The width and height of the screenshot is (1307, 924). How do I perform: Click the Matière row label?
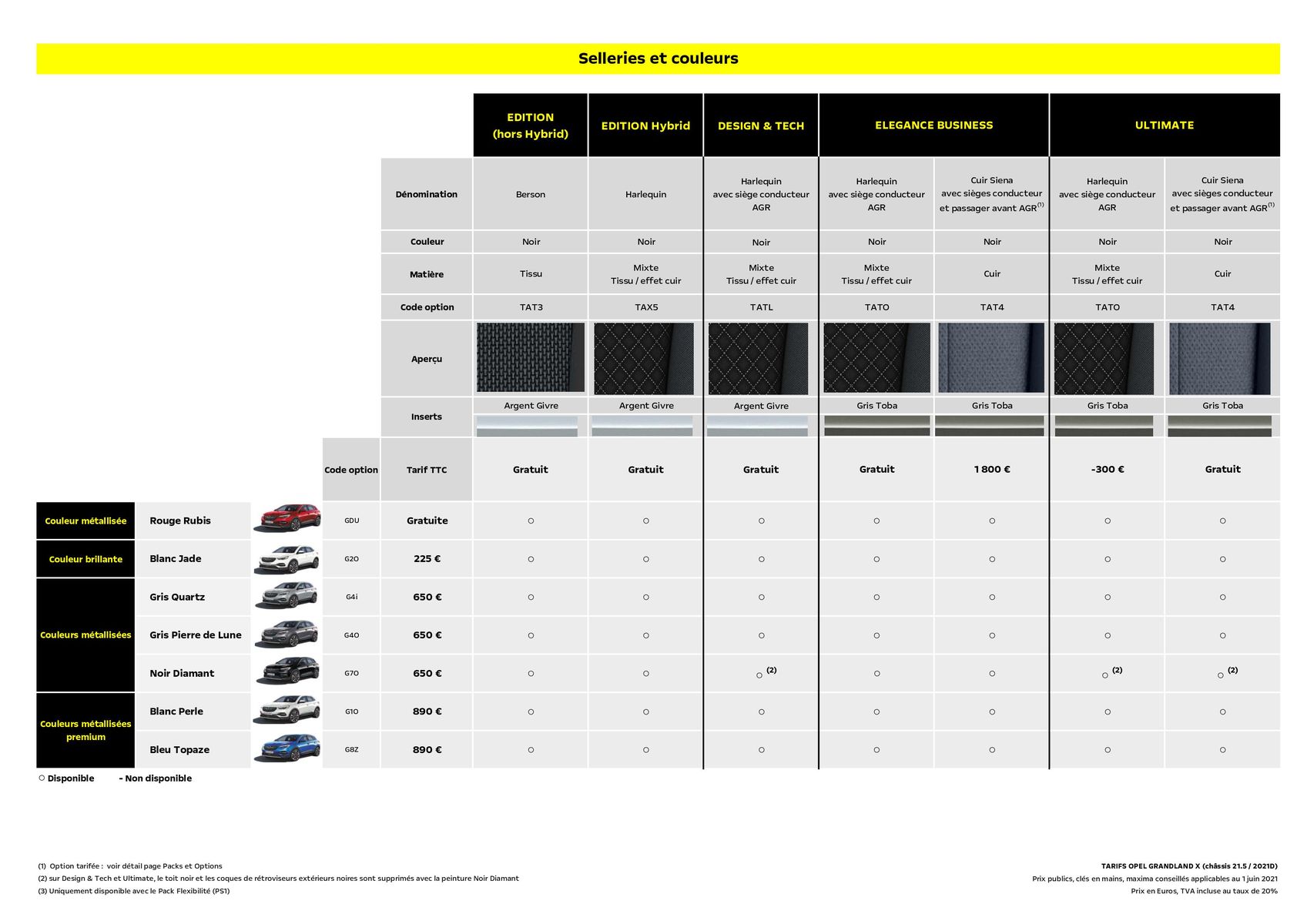427,274
